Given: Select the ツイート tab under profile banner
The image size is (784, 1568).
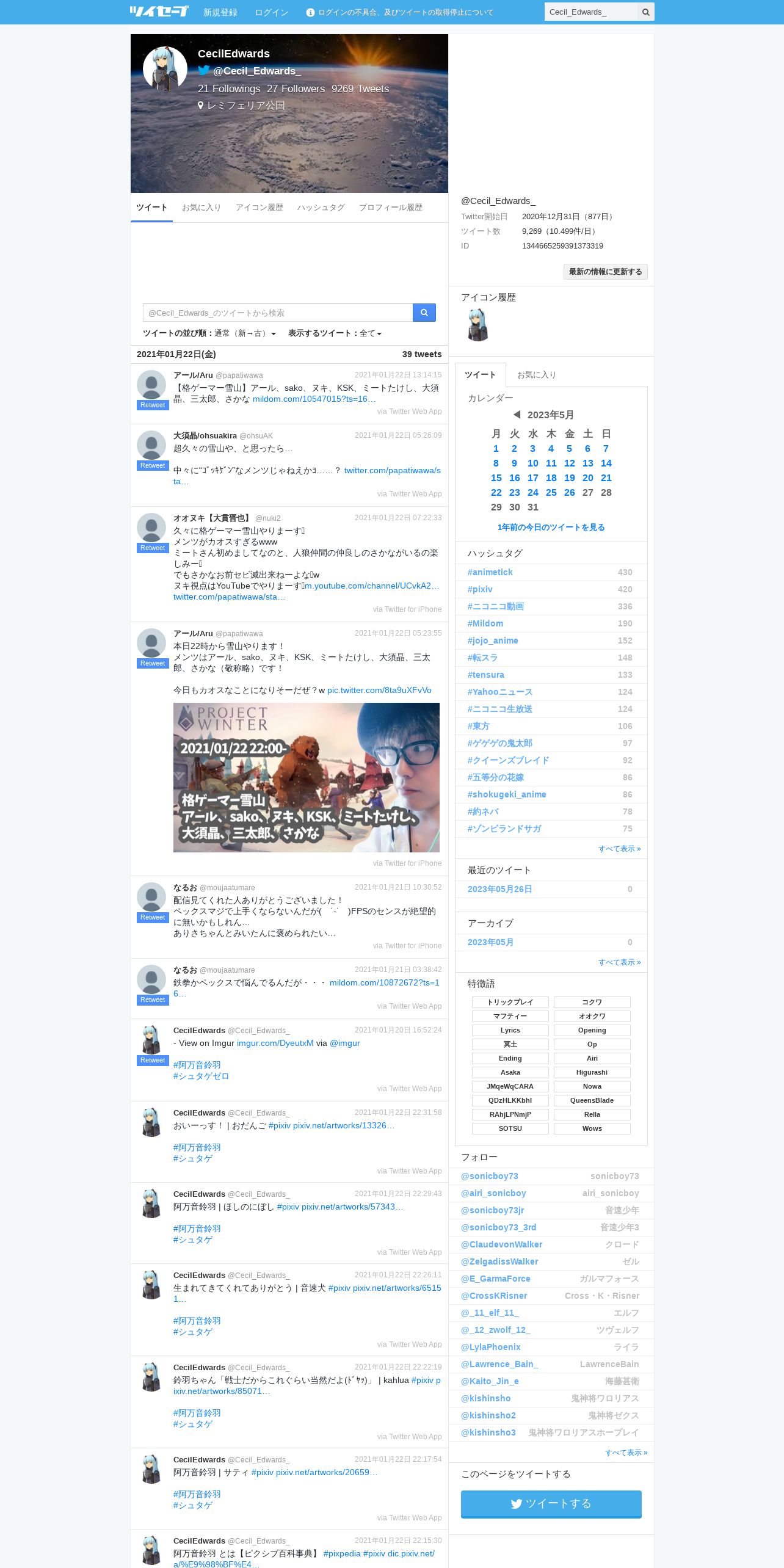Looking at the screenshot, I should point(151,208).
